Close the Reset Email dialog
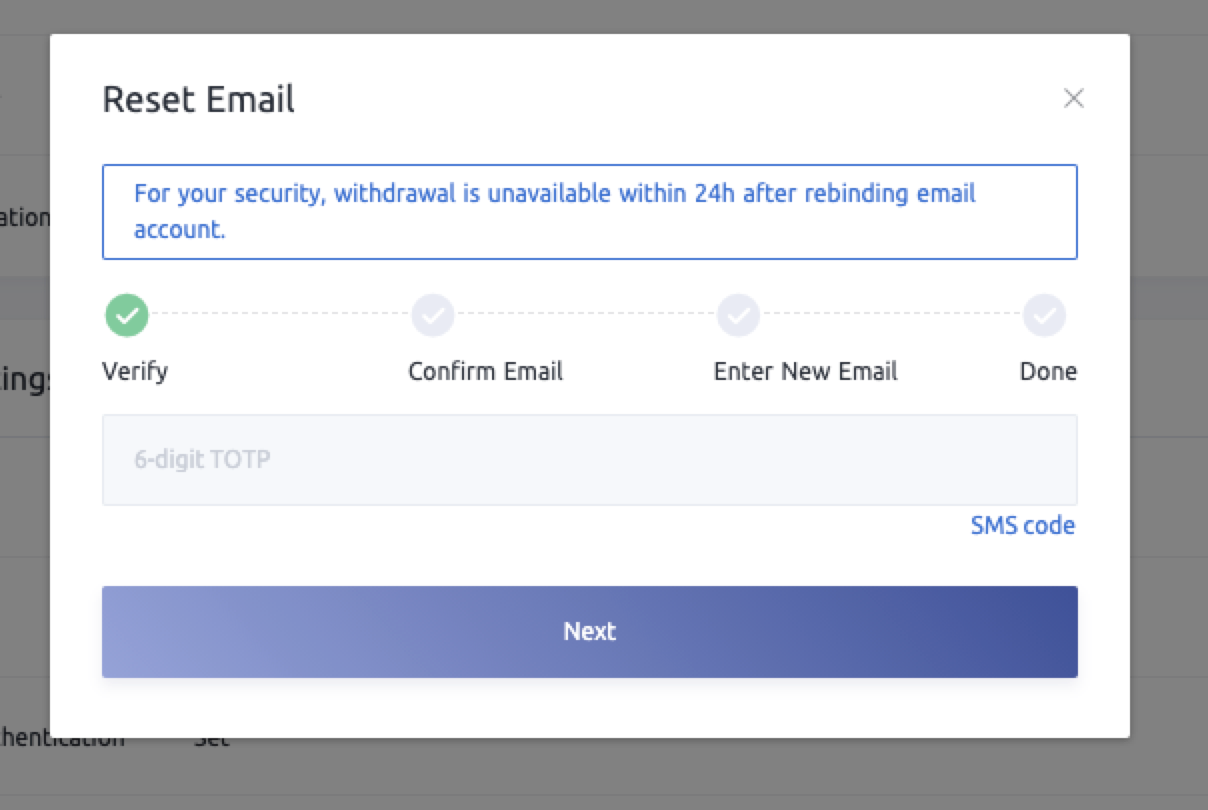Screen dimensions: 1208x810 [1073, 98]
